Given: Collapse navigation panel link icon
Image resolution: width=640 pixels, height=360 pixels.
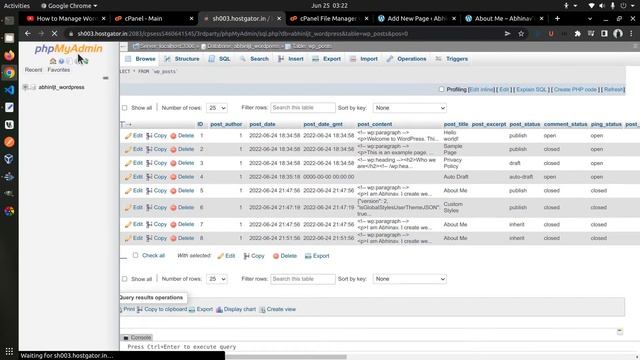Looking at the screenshot, I should [x=106, y=78].
